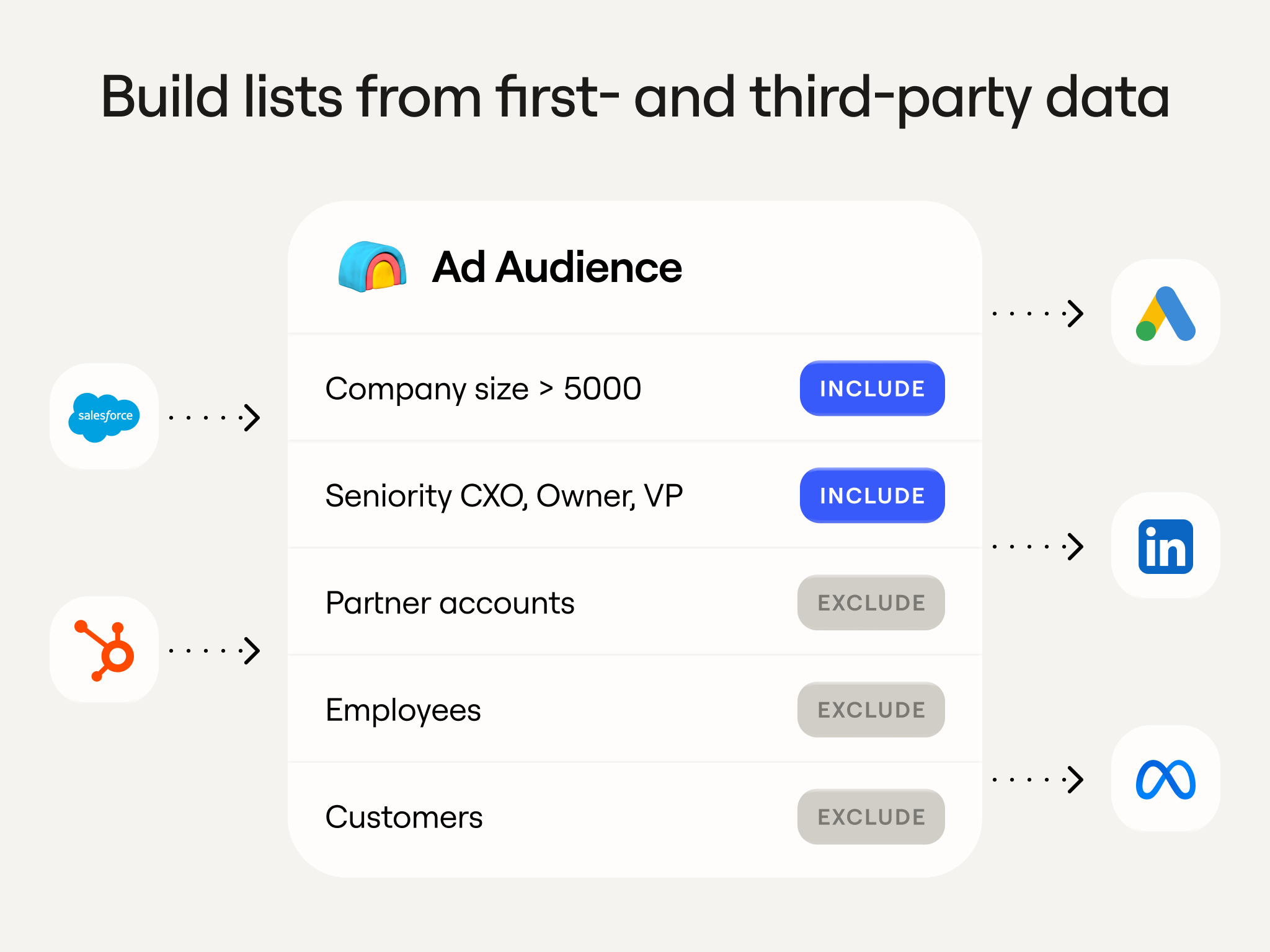The height and width of the screenshot is (952, 1270).
Task: Toggle INCLUDE for Seniority CXO, Owner, VP
Action: coord(872,495)
